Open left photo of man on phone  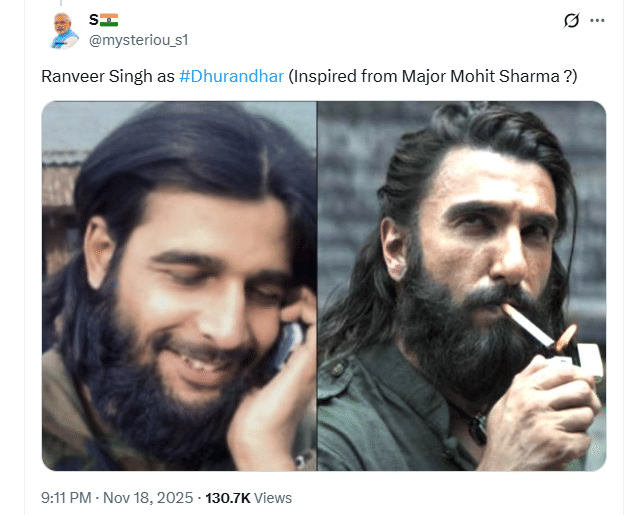[179, 286]
